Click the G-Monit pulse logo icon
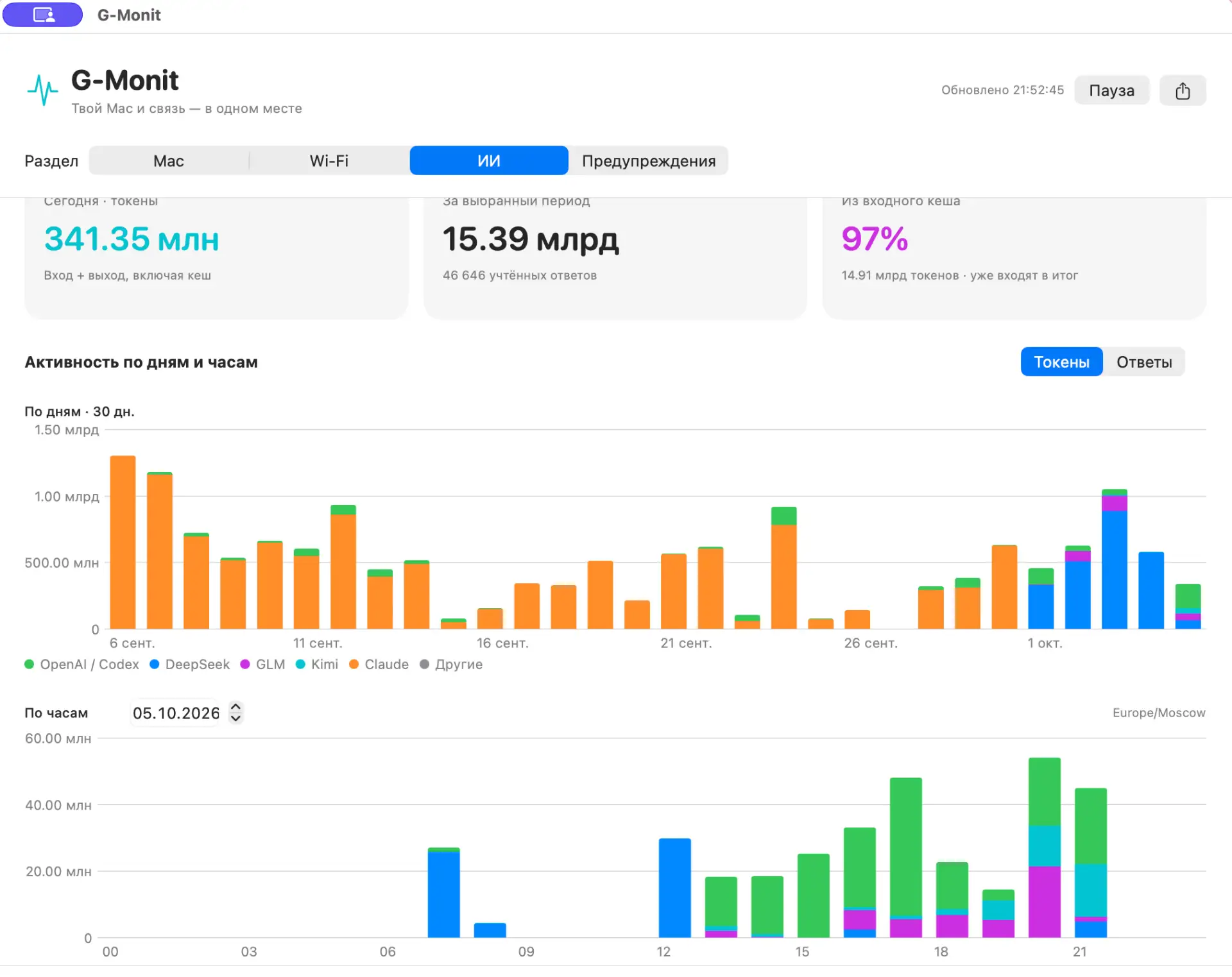 42,90
